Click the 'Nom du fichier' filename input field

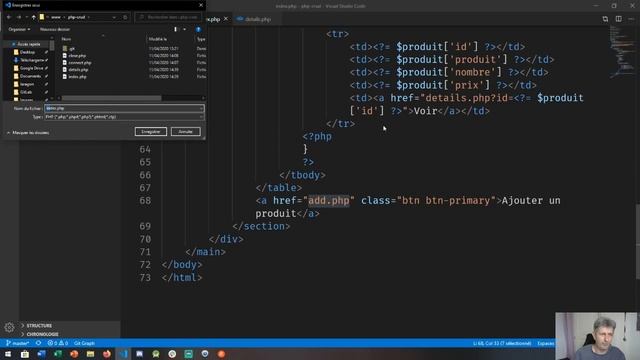(124, 108)
